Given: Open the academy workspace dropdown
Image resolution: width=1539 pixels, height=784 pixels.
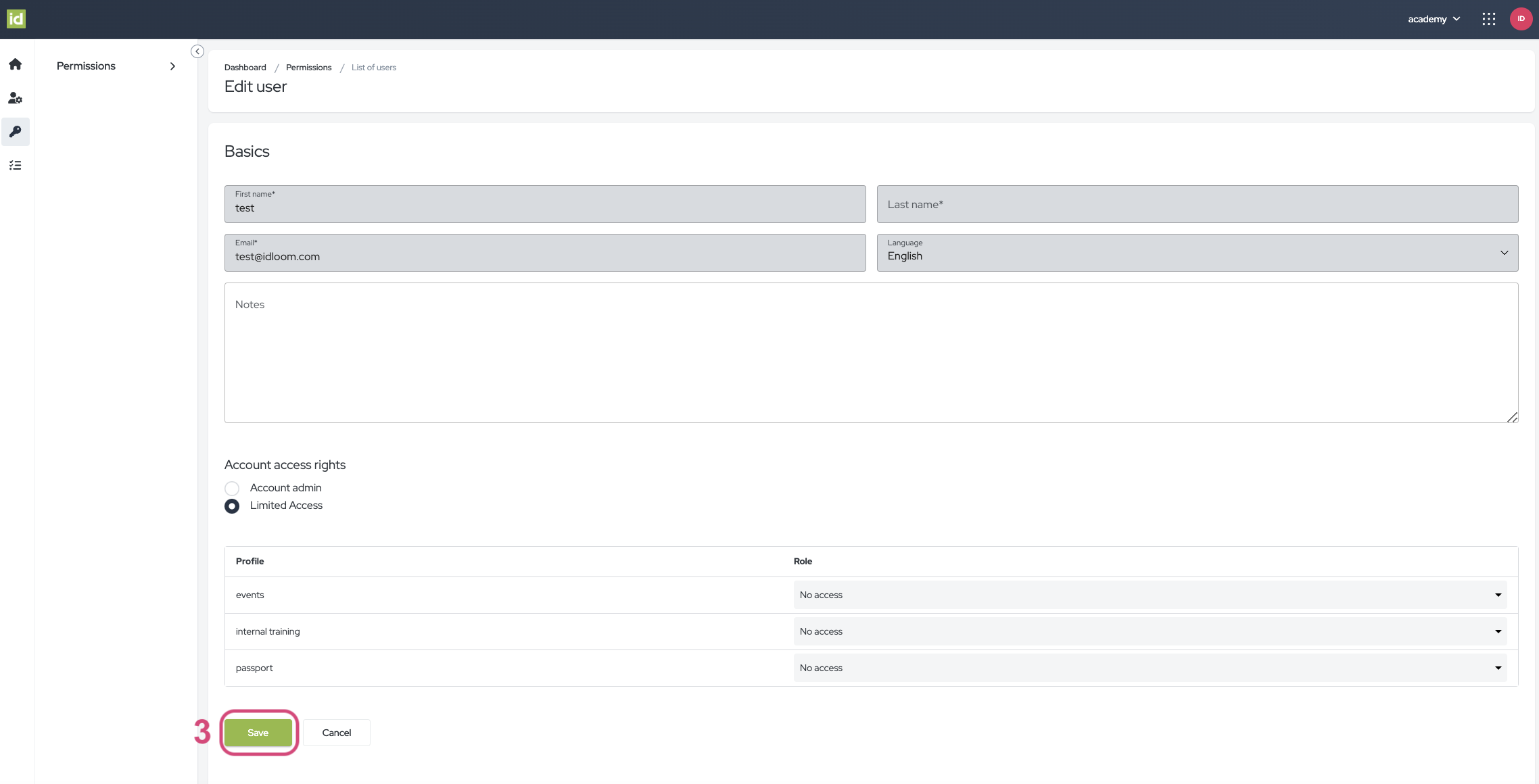Looking at the screenshot, I should tap(1434, 19).
